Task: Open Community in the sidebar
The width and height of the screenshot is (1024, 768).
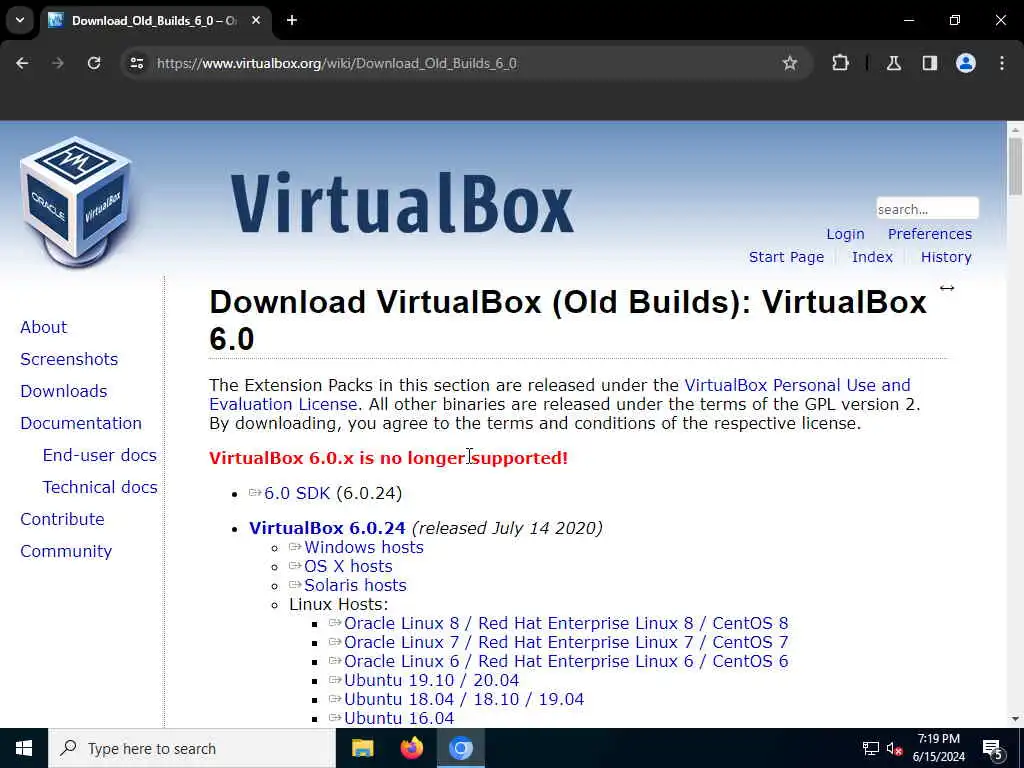Action: (66, 551)
